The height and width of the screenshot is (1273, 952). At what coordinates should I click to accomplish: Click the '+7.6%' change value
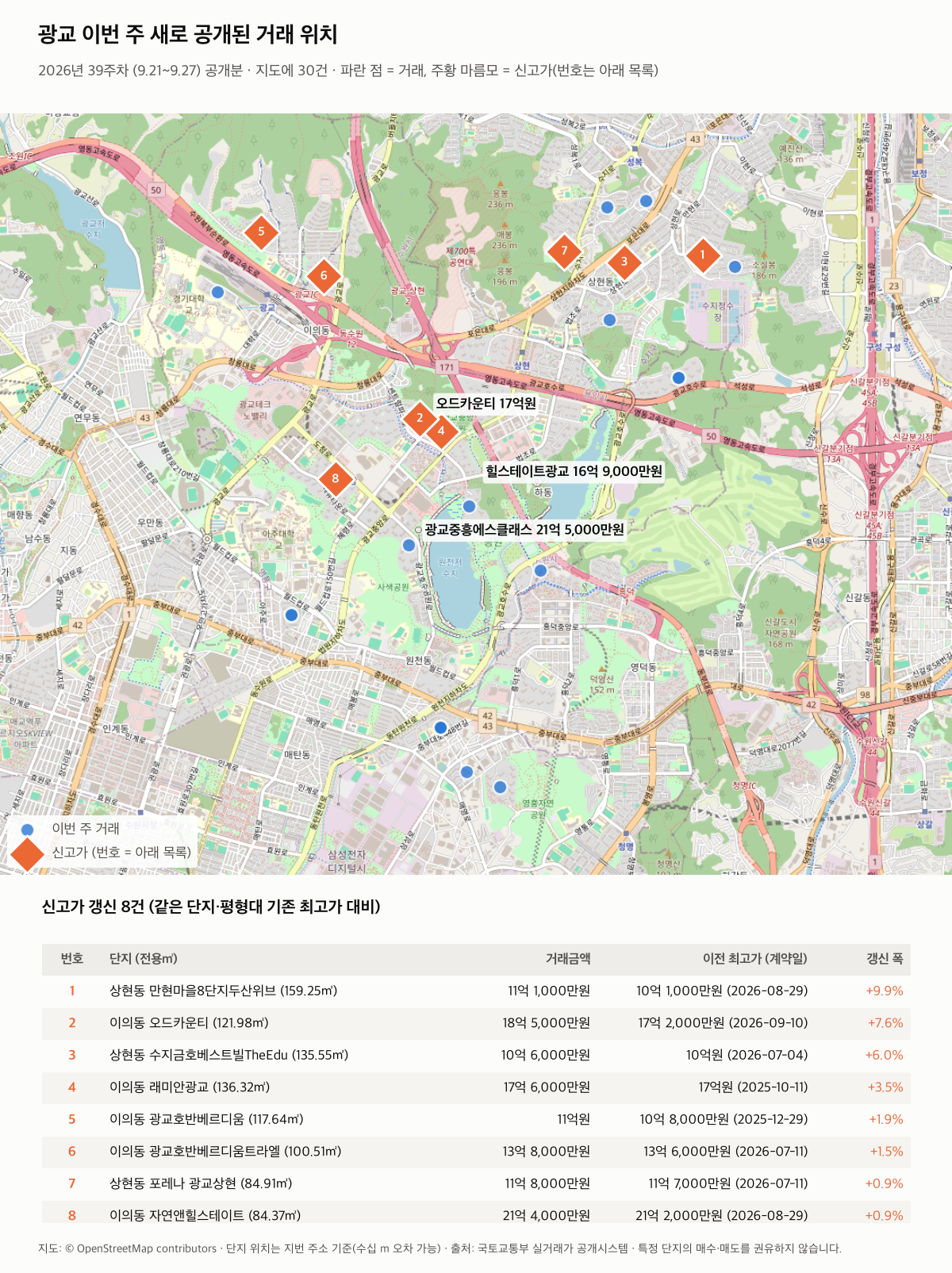[x=885, y=1023]
